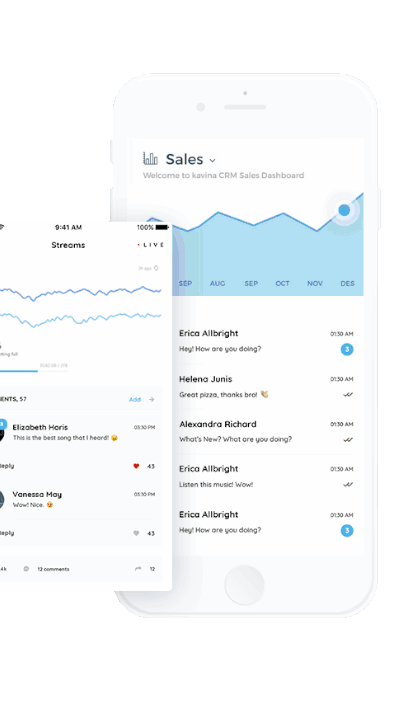Click the refresh icon near 2h ago
The width and height of the screenshot is (395, 725).
point(156,268)
